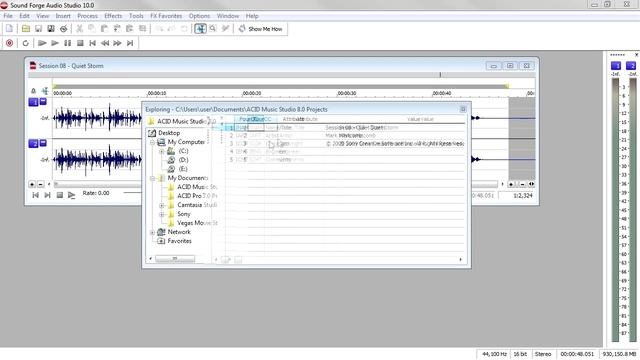Image resolution: width=640 pixels, height=360 pixels.
Task: Select the (E:) drive in the tree
Action: [183, 169]
